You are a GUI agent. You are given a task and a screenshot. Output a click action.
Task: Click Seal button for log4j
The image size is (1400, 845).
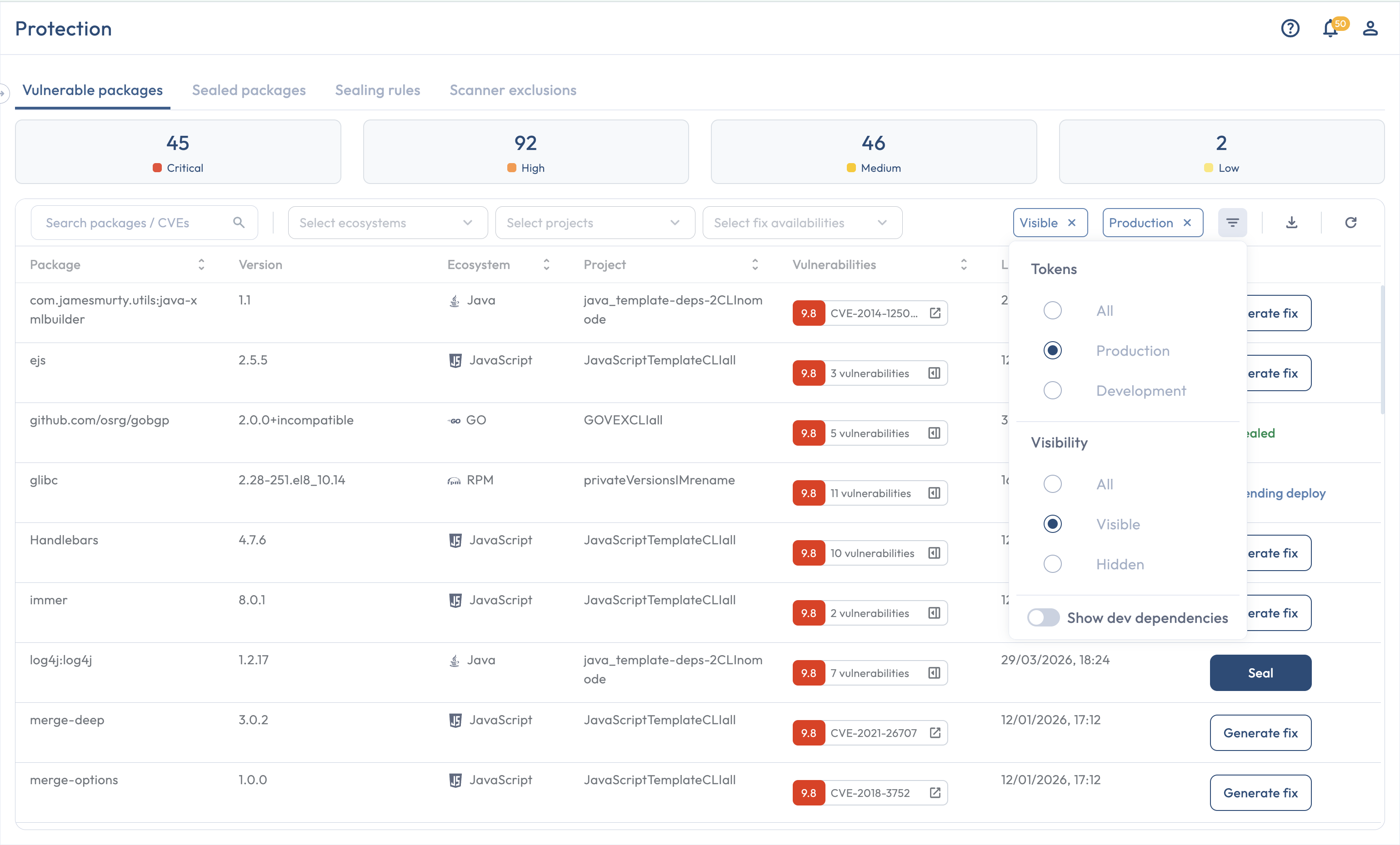click(1260, 673)
